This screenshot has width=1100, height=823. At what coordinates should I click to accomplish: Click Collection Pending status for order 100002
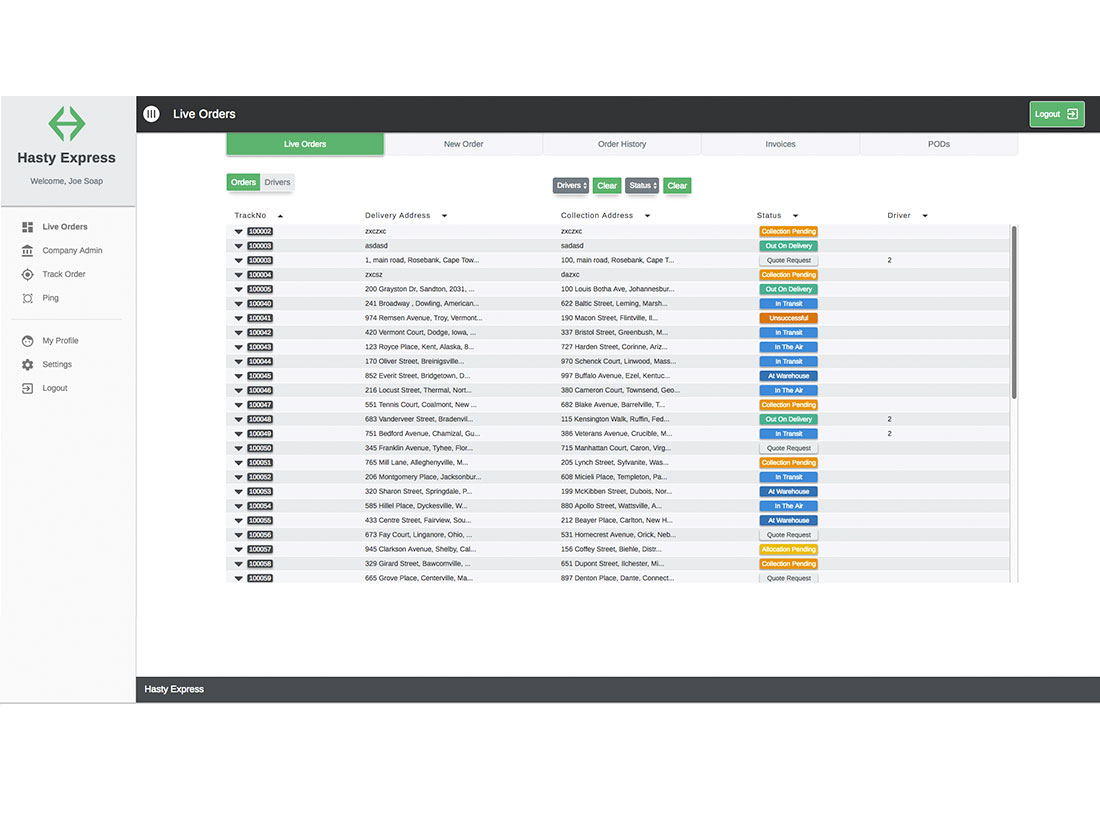click(x=789, y=232)
